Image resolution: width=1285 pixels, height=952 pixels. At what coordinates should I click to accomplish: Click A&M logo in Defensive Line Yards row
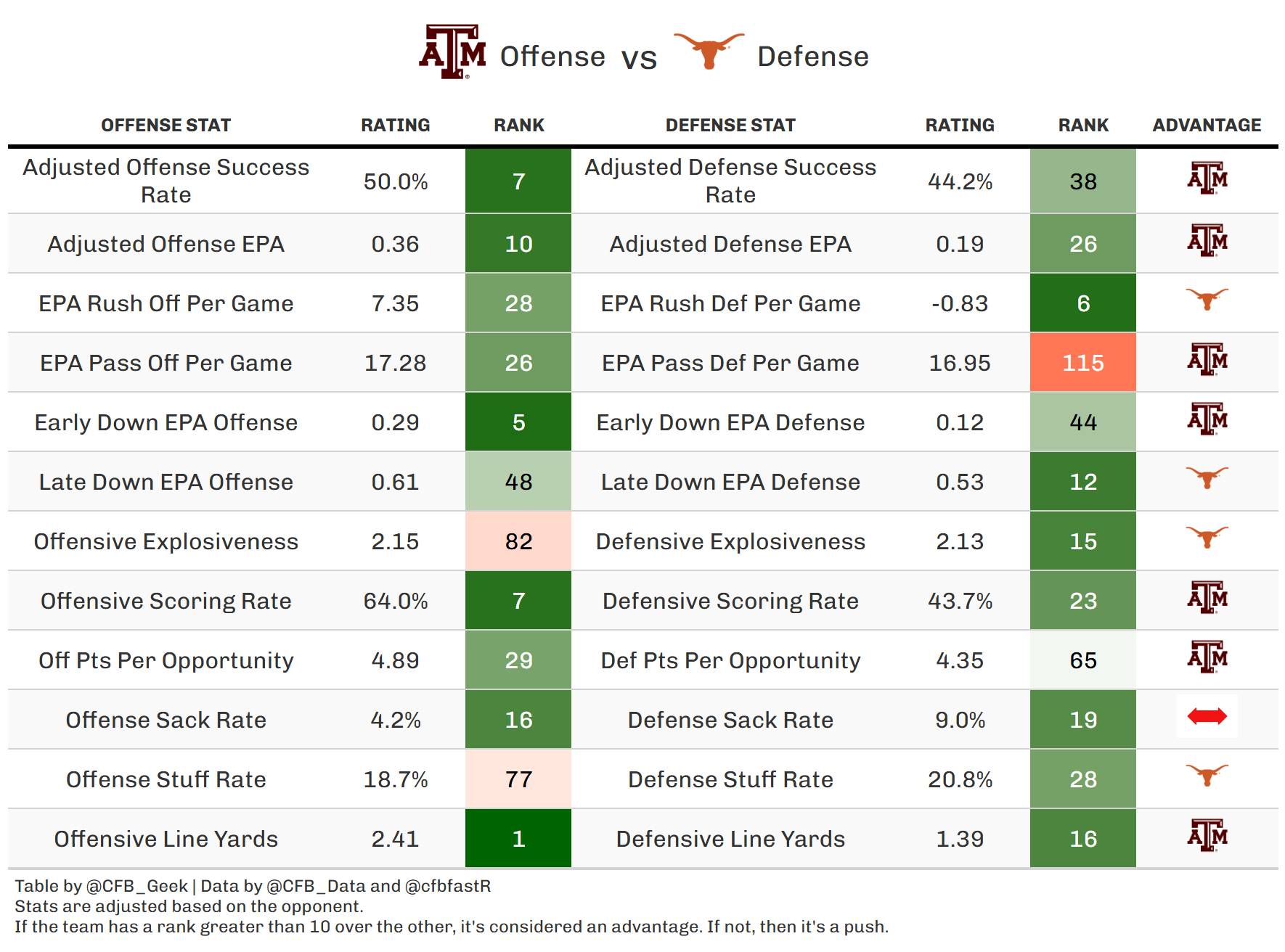pyautogui.click(x=1207, y=836)
